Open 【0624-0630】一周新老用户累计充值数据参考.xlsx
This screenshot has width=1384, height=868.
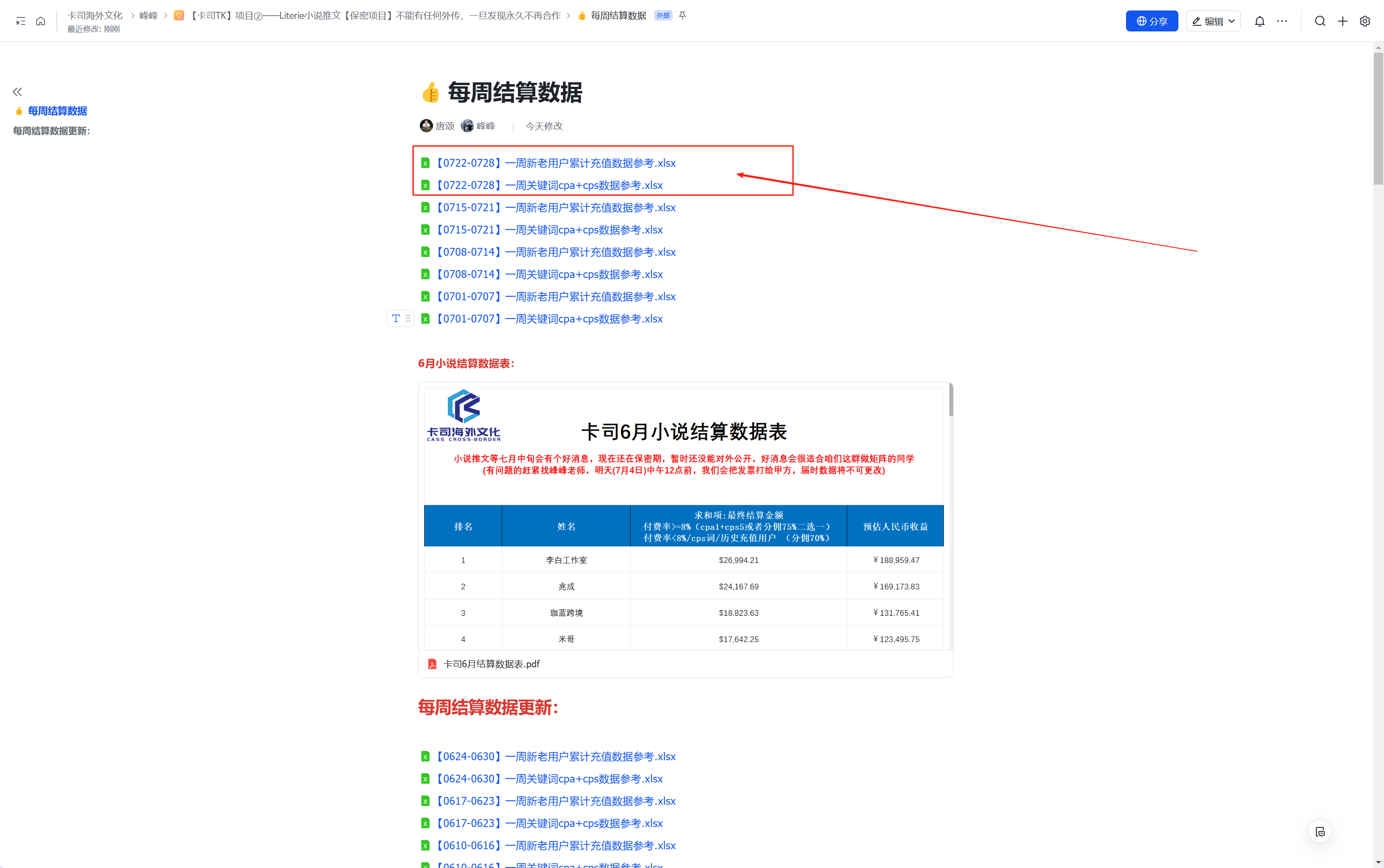555,757
